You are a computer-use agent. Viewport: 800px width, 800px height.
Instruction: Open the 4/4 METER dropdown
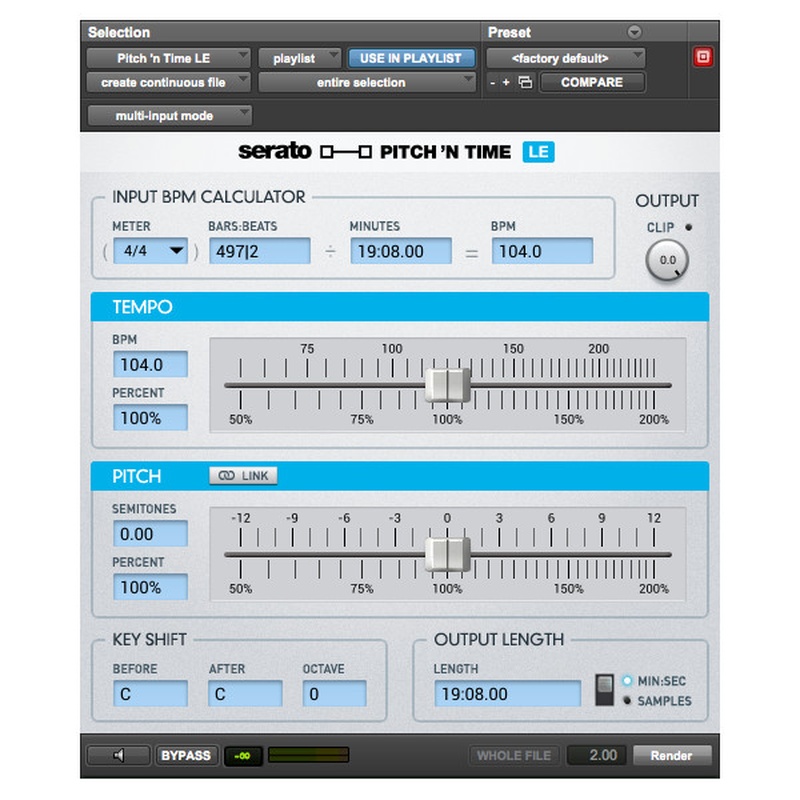(x=150, y=251)
